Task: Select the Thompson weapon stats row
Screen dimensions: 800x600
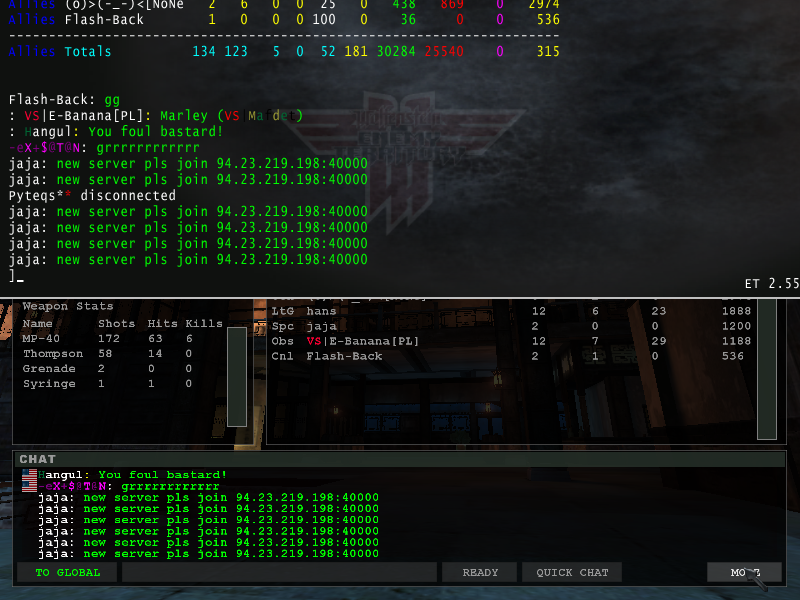Action: pos(120,354)
